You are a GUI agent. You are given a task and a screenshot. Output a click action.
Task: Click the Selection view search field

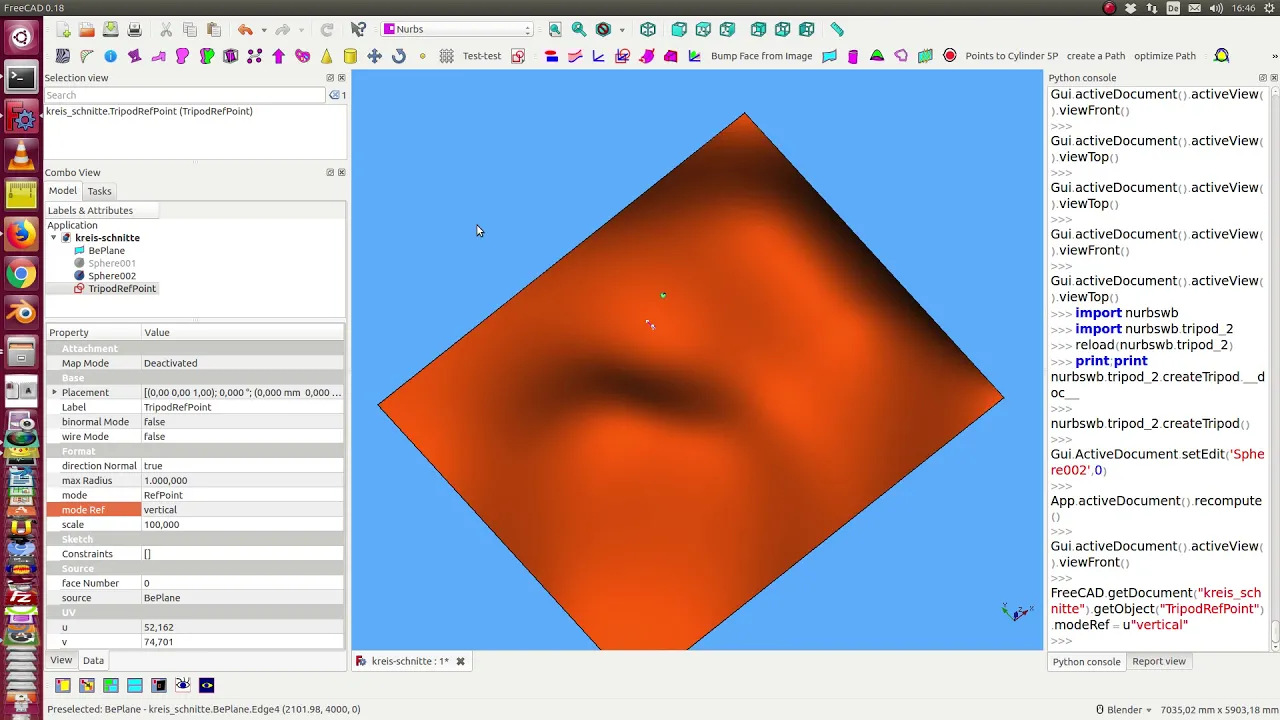[185, 95]
